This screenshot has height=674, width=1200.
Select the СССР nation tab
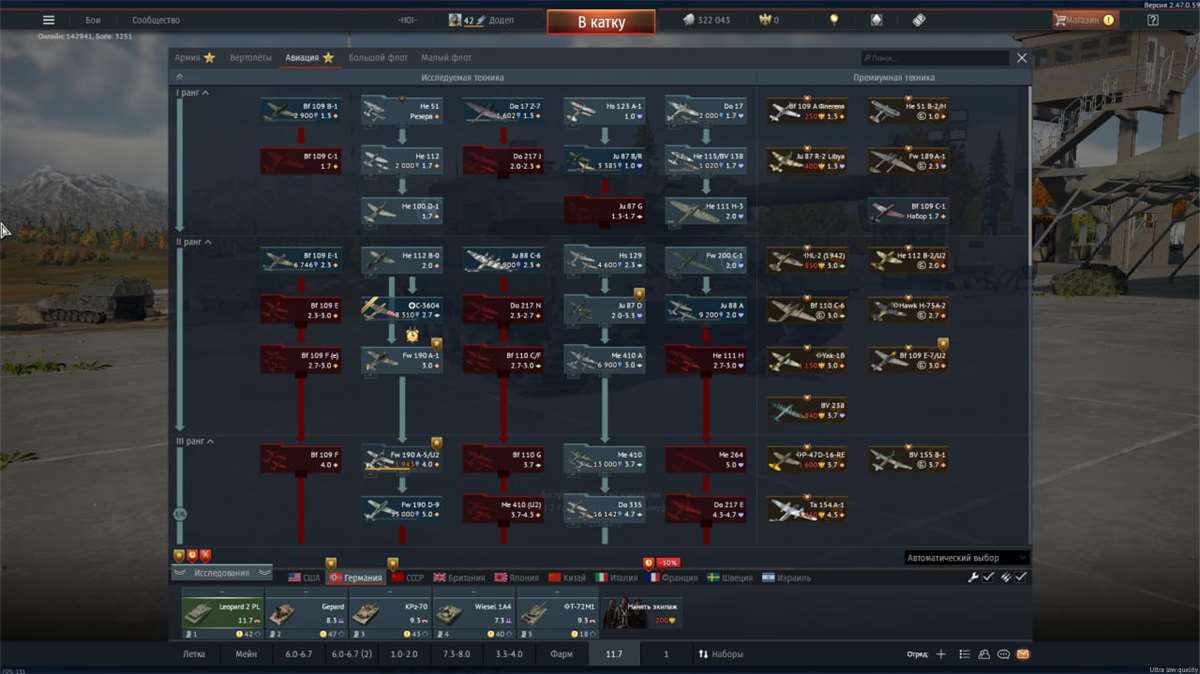pos(408,578)
